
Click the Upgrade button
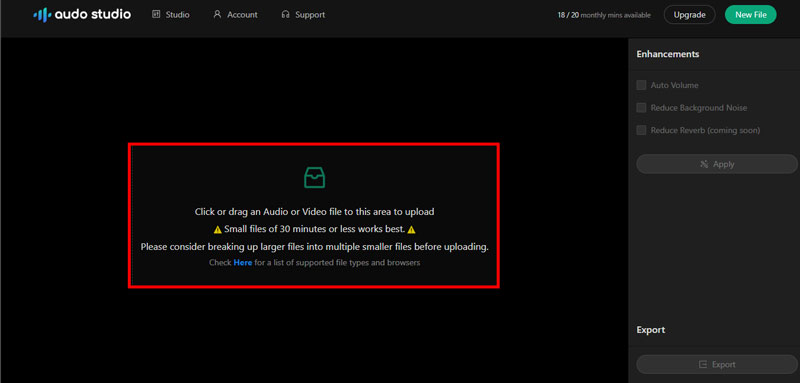(x=689, y=15)
